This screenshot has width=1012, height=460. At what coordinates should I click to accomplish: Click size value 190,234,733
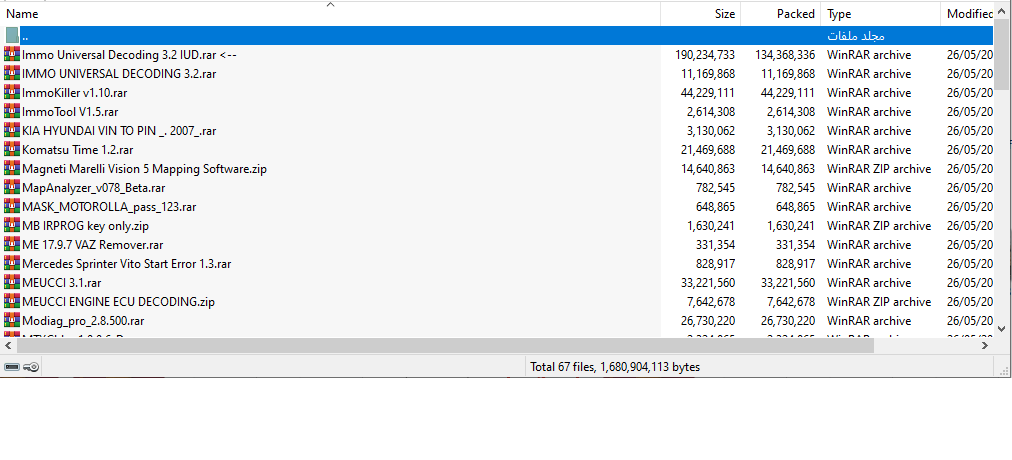tap(705, 55)
